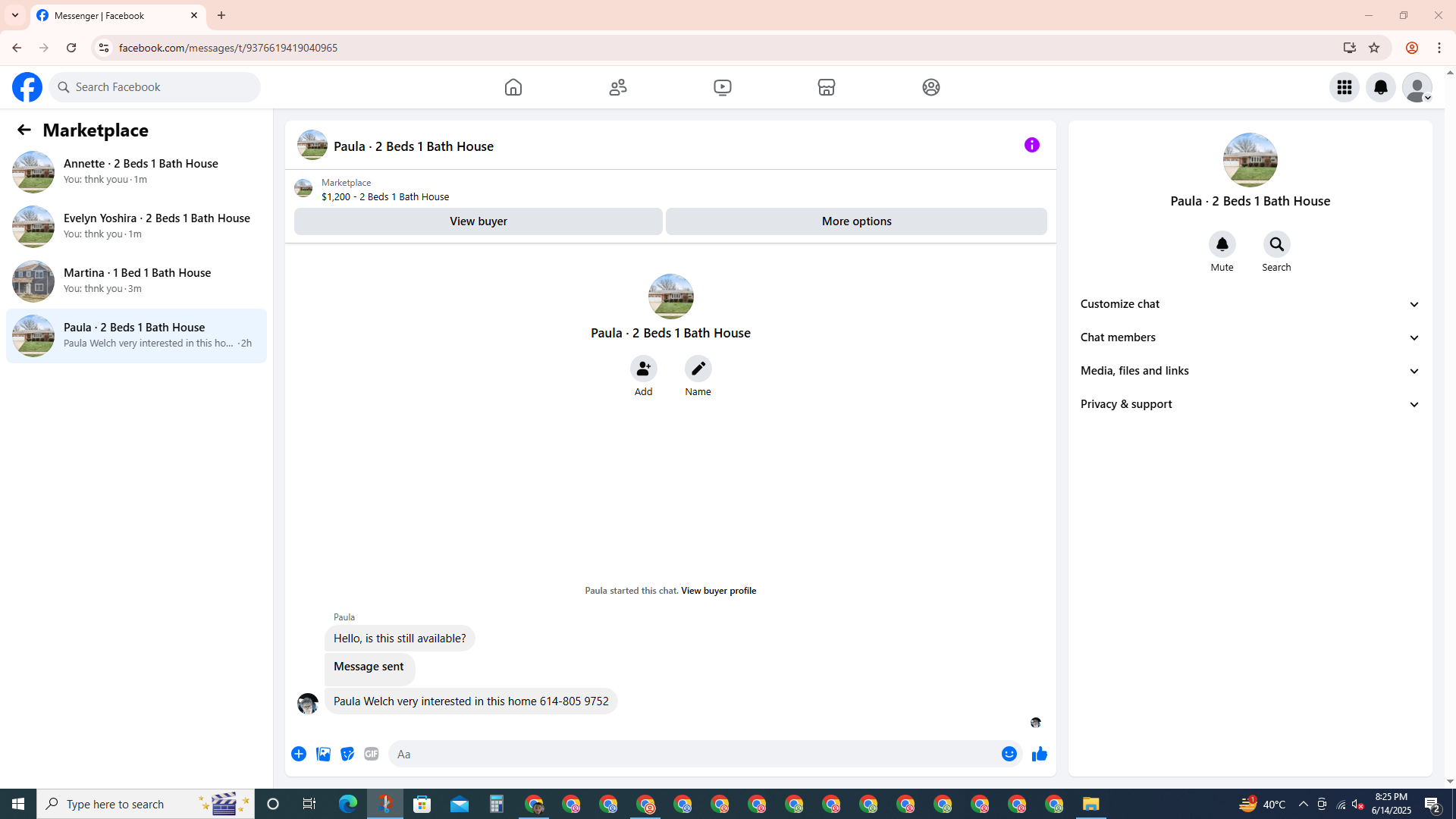Open Annette 2 Beds 1 Bath House conversation
The image size is (1456, 819).
136,172
